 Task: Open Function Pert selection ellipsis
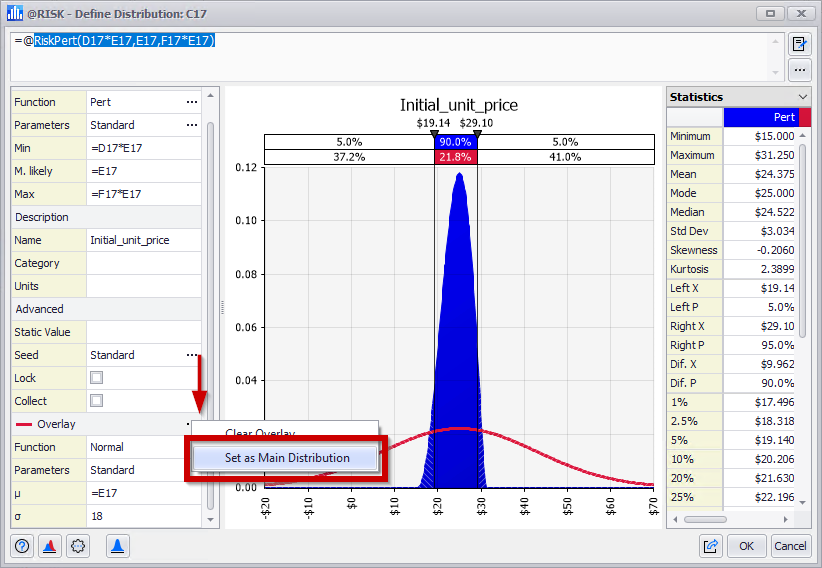click(192, 102)
